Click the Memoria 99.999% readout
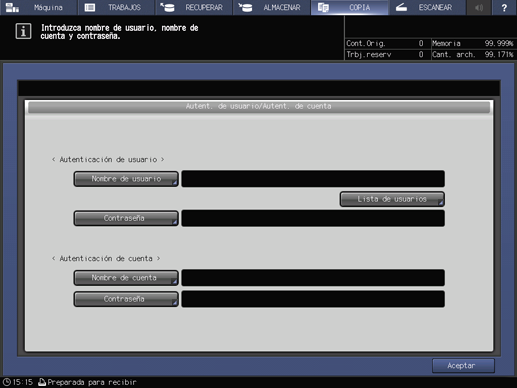This screenshot has height=388, width=517. coord(473,43)
